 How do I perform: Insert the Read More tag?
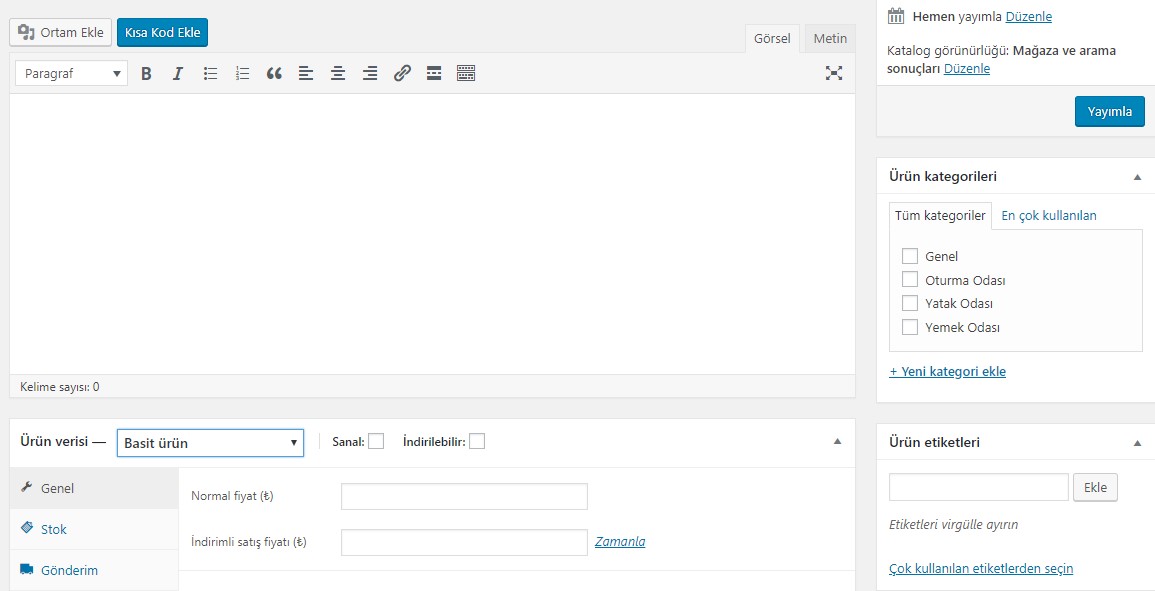pos(434,73)
